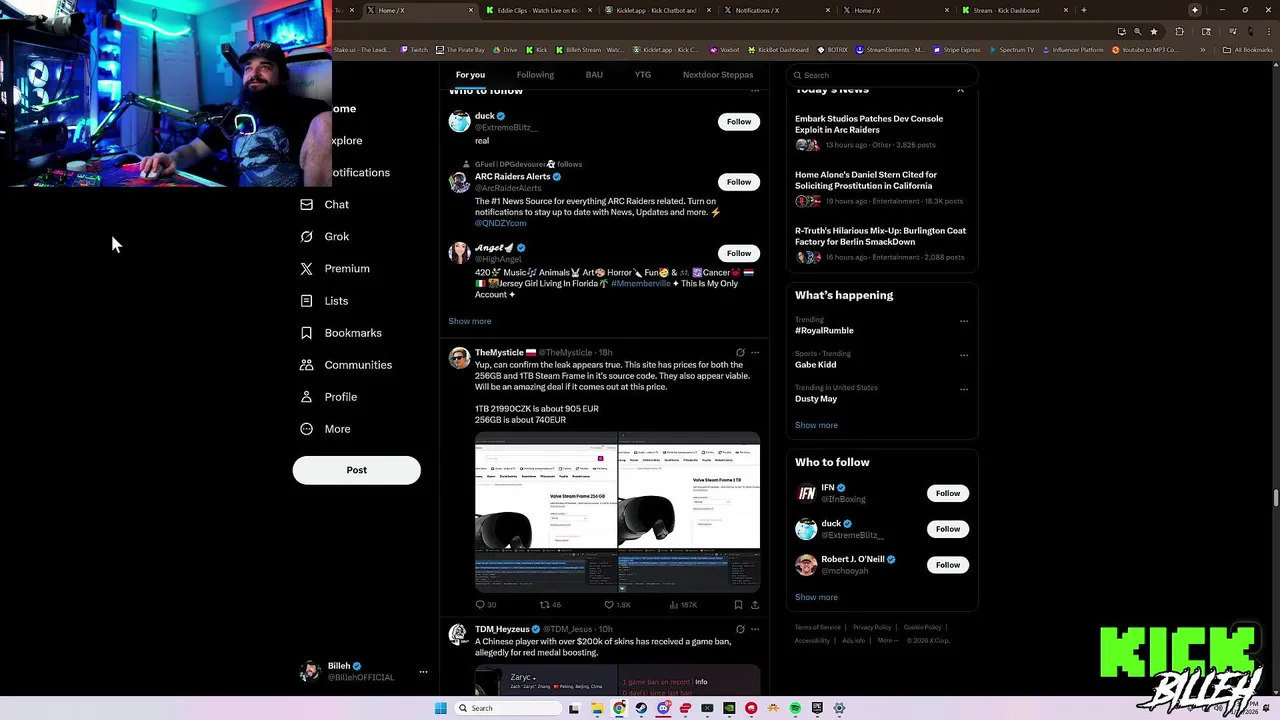The image size is (1280, 720).
Task: Follow duck in the feed suggestions
Action: click(x=739, y=122)
